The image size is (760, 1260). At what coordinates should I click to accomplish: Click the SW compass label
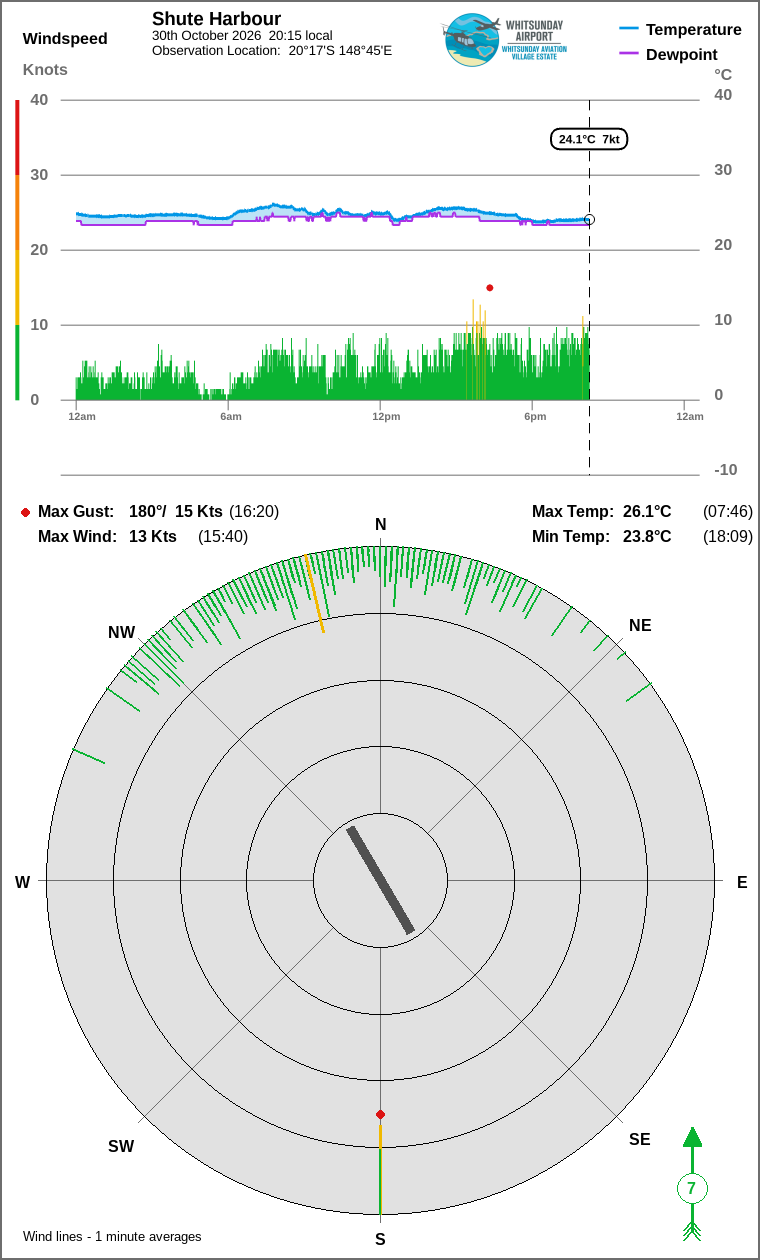point(121,1147)
